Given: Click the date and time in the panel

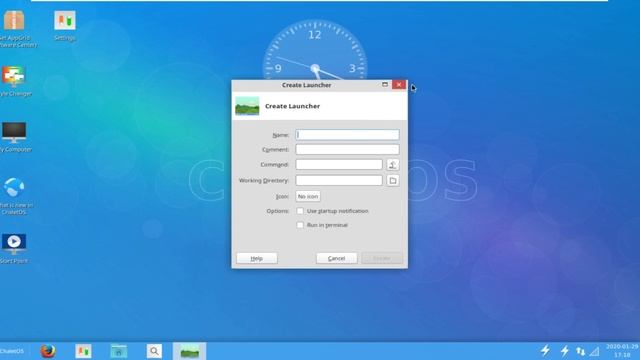Looking at the screenshot, I should [x=622, y=351].
